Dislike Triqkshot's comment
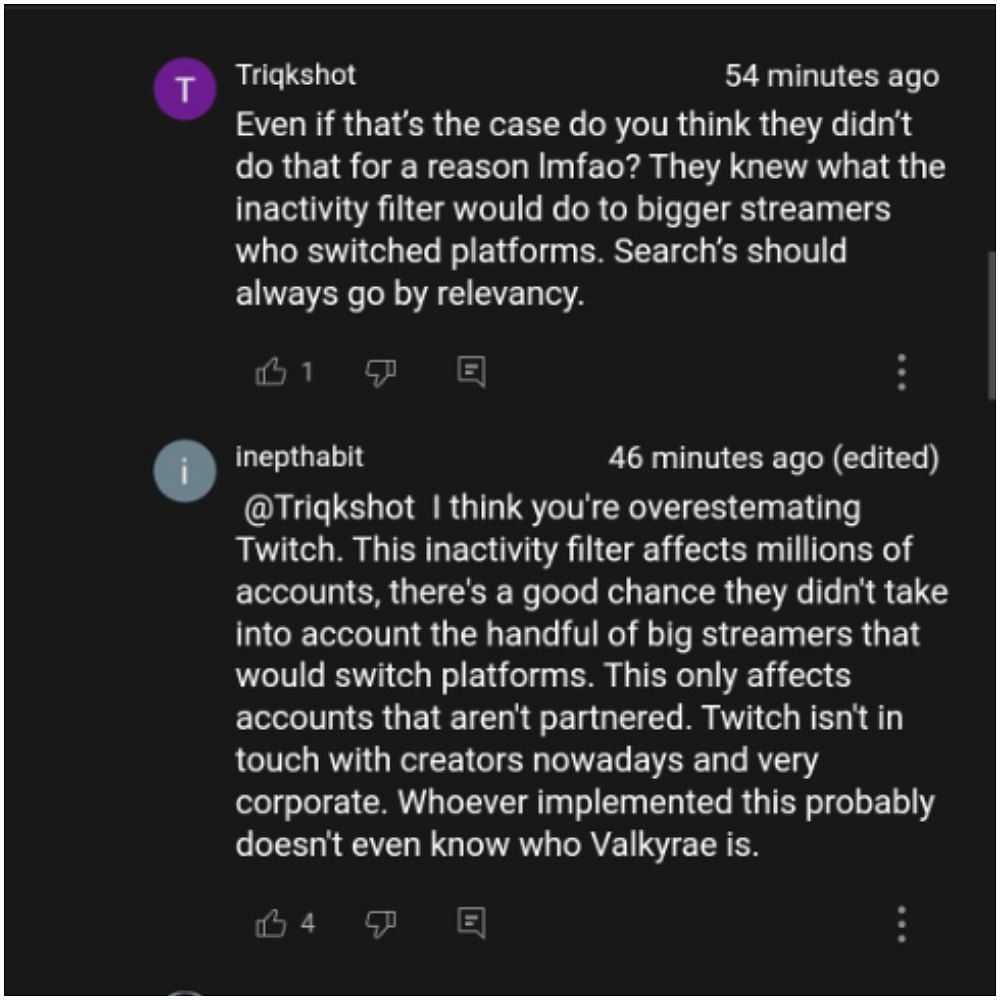 (x=380, y=373)
